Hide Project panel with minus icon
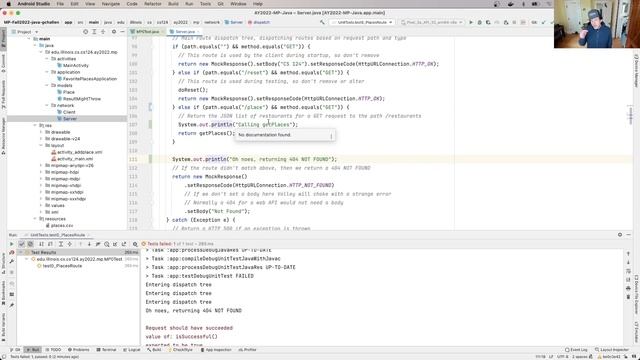Screen dimensions: 640x360 click(122, 32)
